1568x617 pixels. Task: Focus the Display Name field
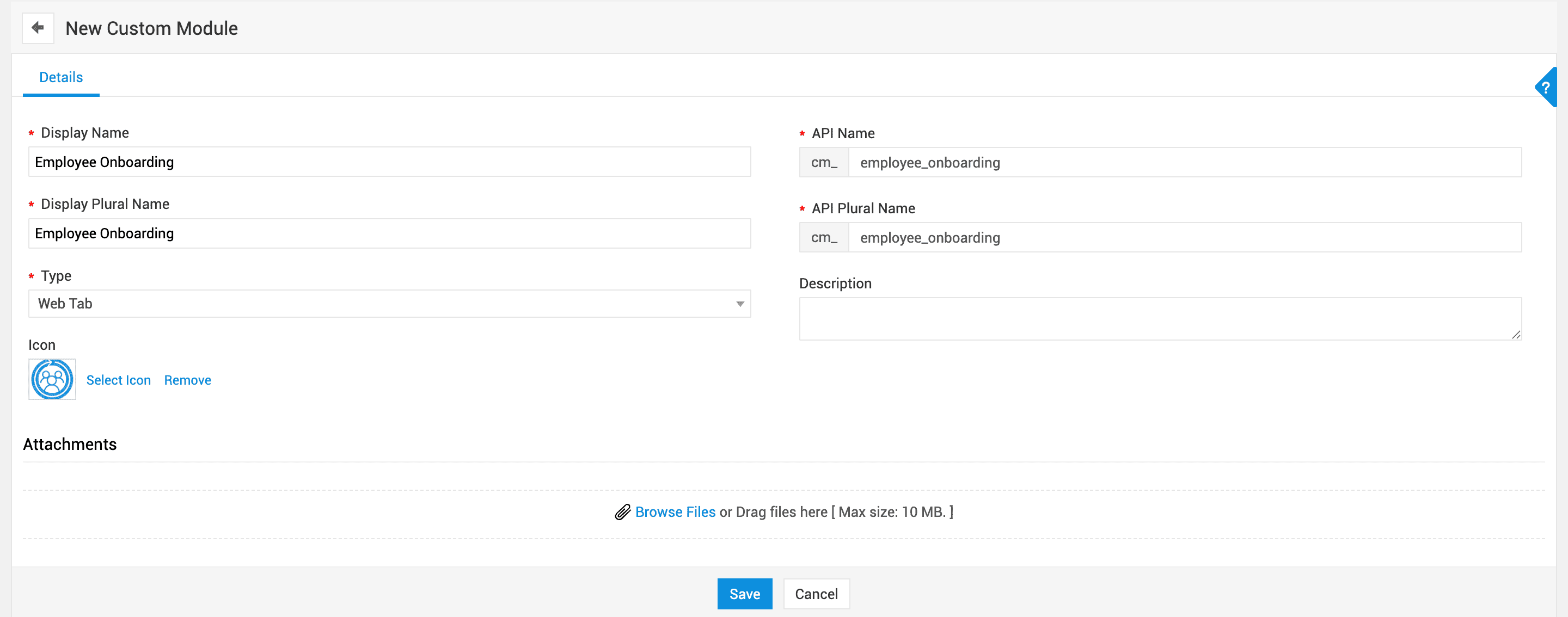point(390,162)
